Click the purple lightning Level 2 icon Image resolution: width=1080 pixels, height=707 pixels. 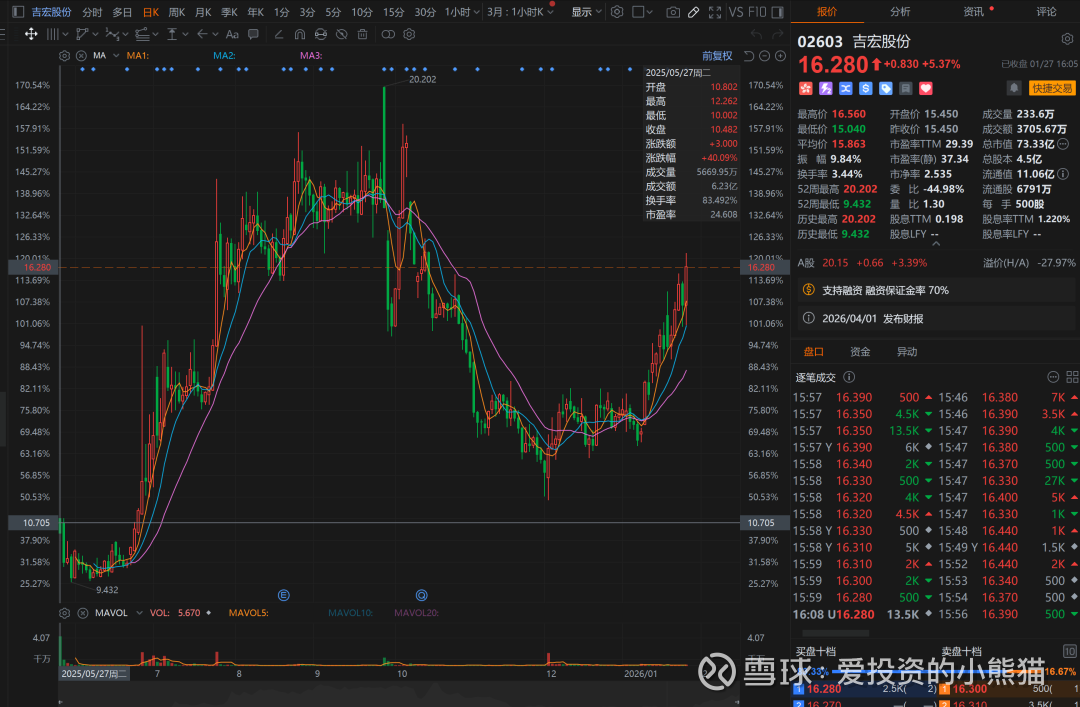[x=825, y=88]
